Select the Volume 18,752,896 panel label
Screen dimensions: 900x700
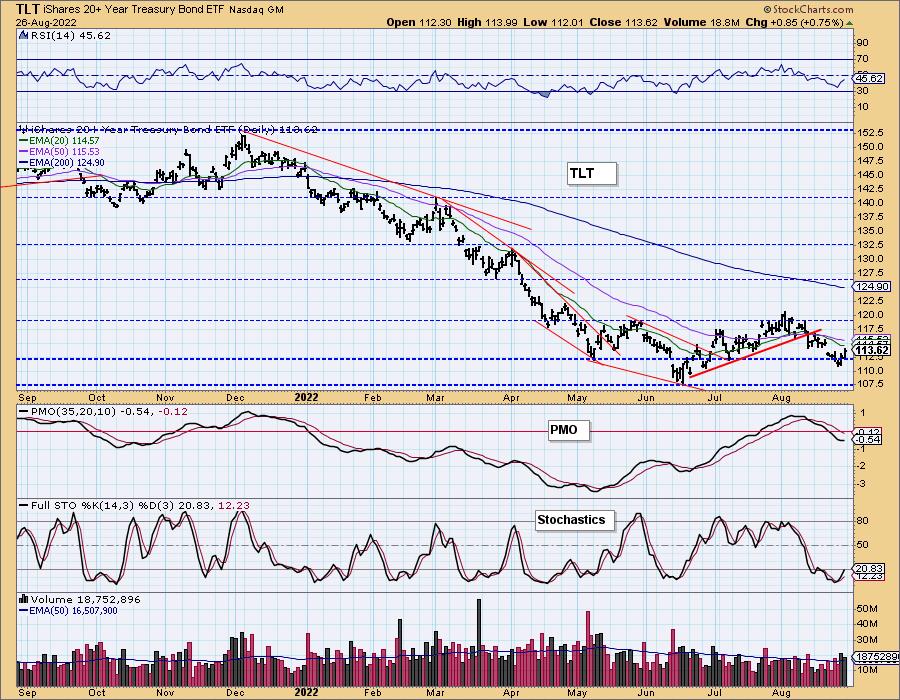coord(80,599)
